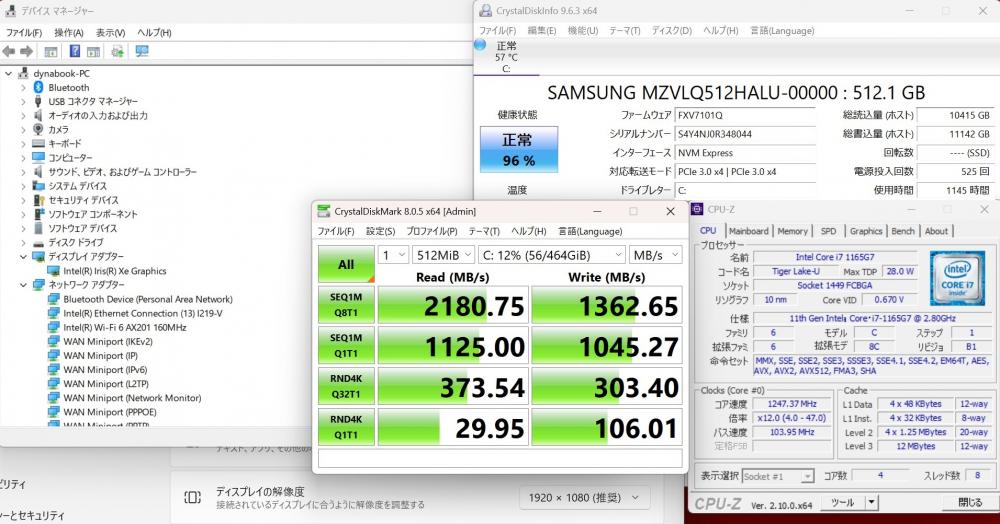
Task: Select WAN Miniport (Network Monitor) entry
Action: click(x=131, y=398)
